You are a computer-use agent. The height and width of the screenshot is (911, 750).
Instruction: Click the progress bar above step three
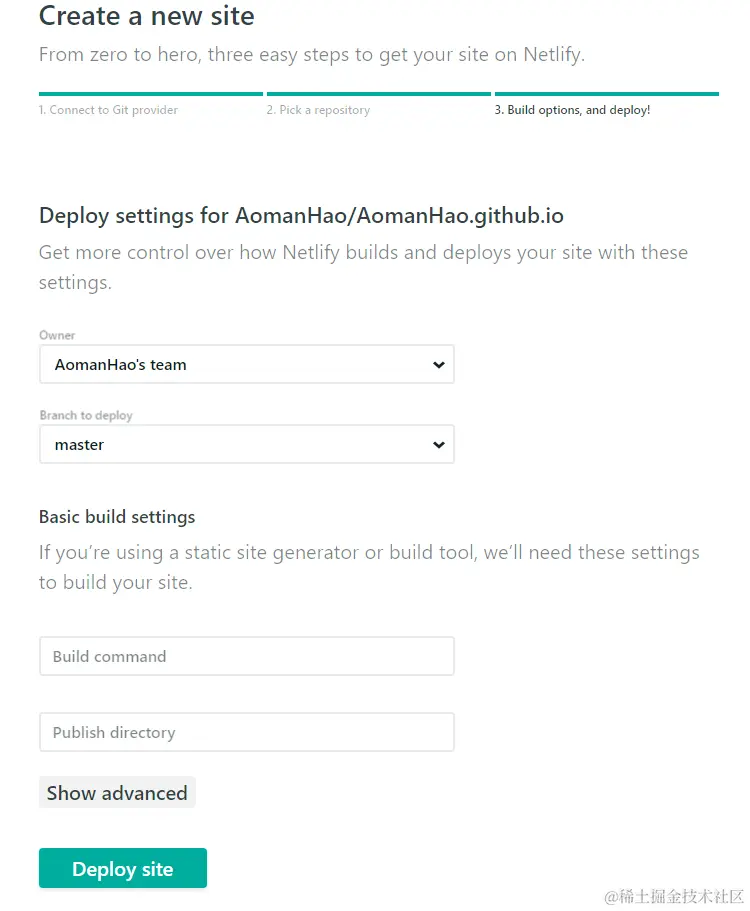[x=607, y=94]
